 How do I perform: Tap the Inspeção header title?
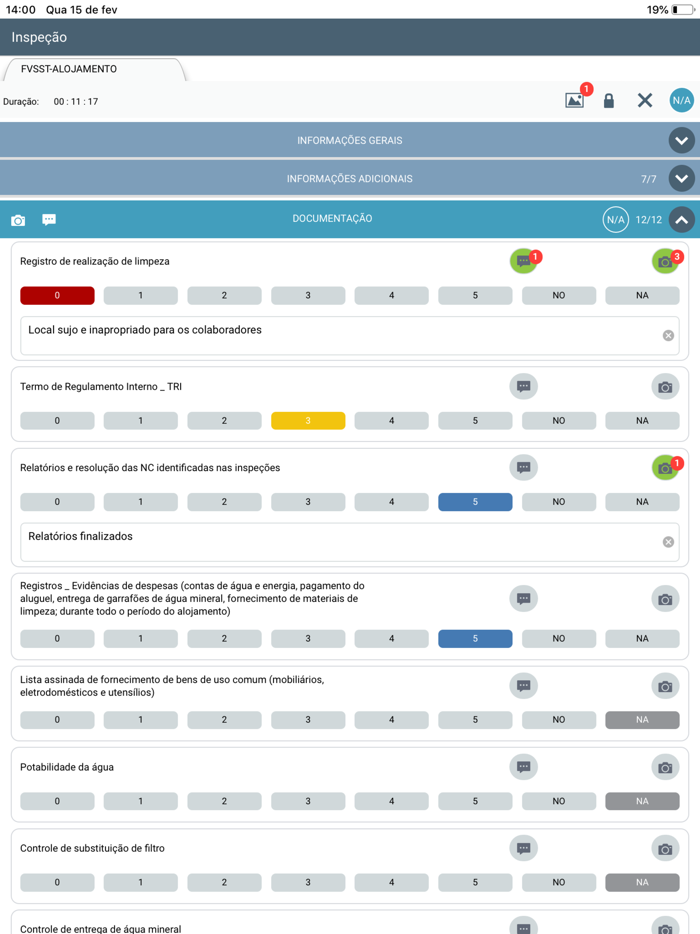coord(39,37)
